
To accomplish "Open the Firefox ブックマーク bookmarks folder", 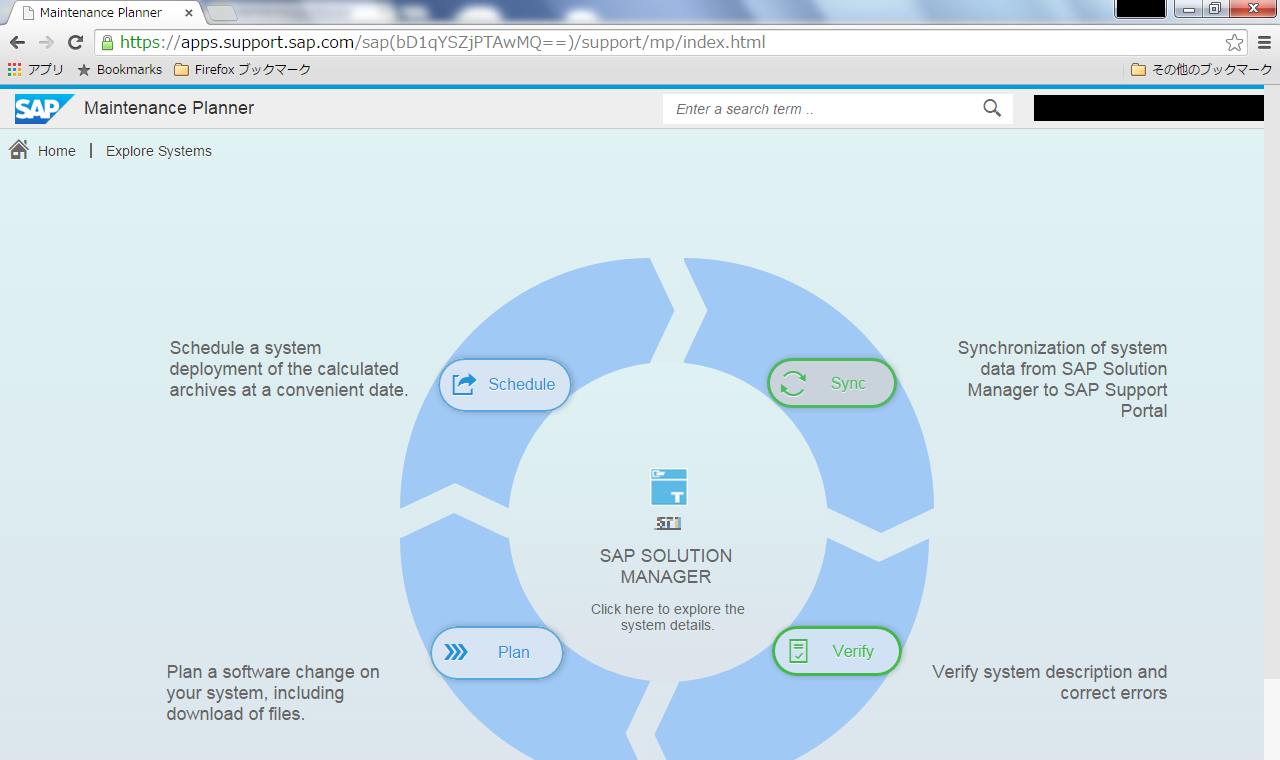I will pos(242,70).
